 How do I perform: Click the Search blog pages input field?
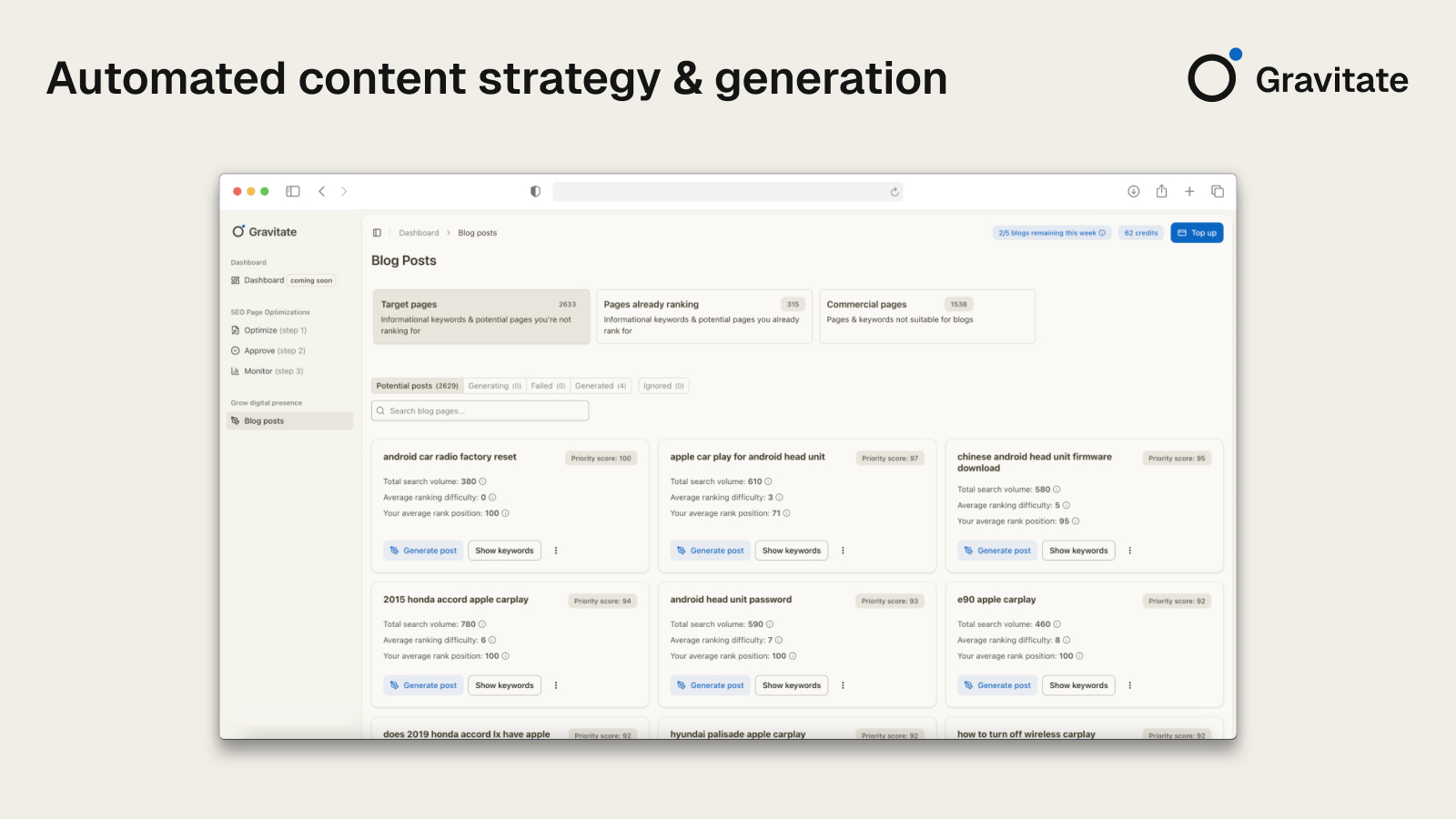[x=480, y=411]
